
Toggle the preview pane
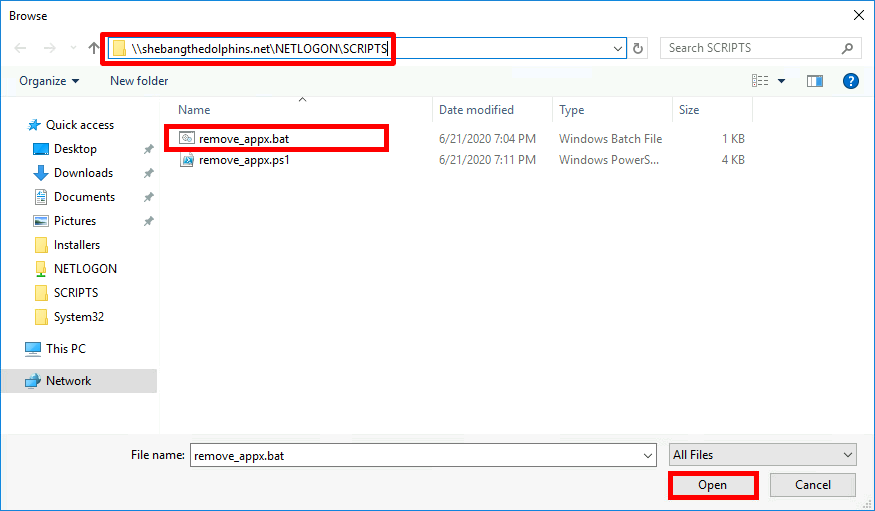(815, 81)
